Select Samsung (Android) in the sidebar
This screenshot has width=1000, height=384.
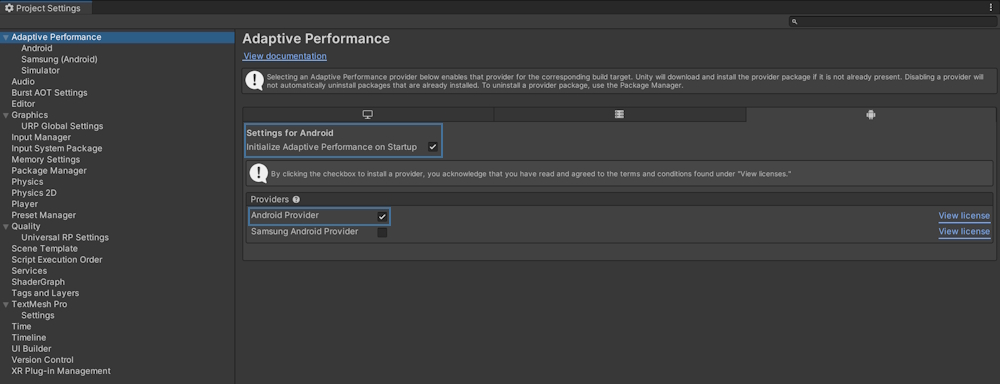[x=59, y=59]
